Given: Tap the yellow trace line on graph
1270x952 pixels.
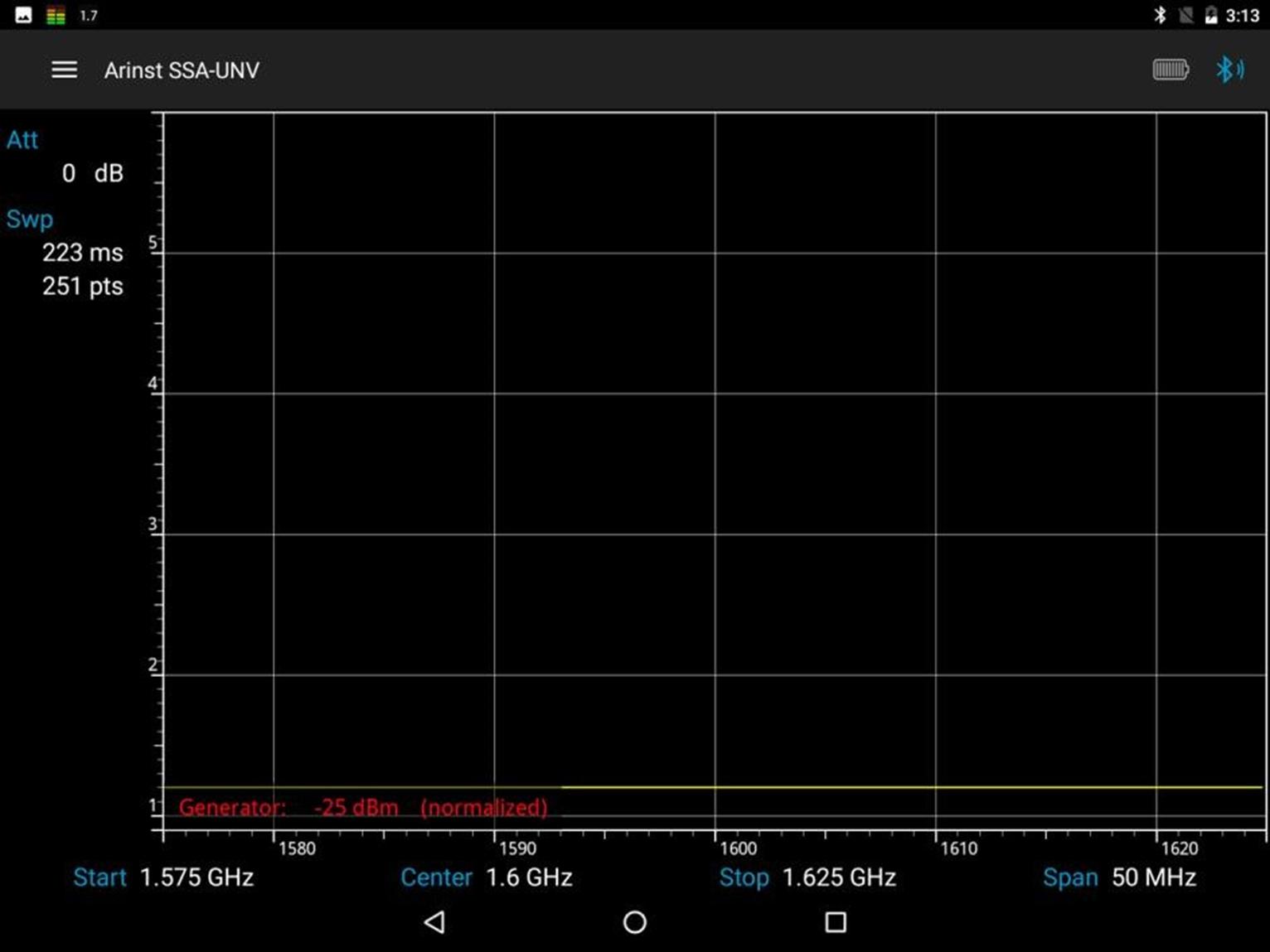Looking at the screenshot, I should pos(912,787).
